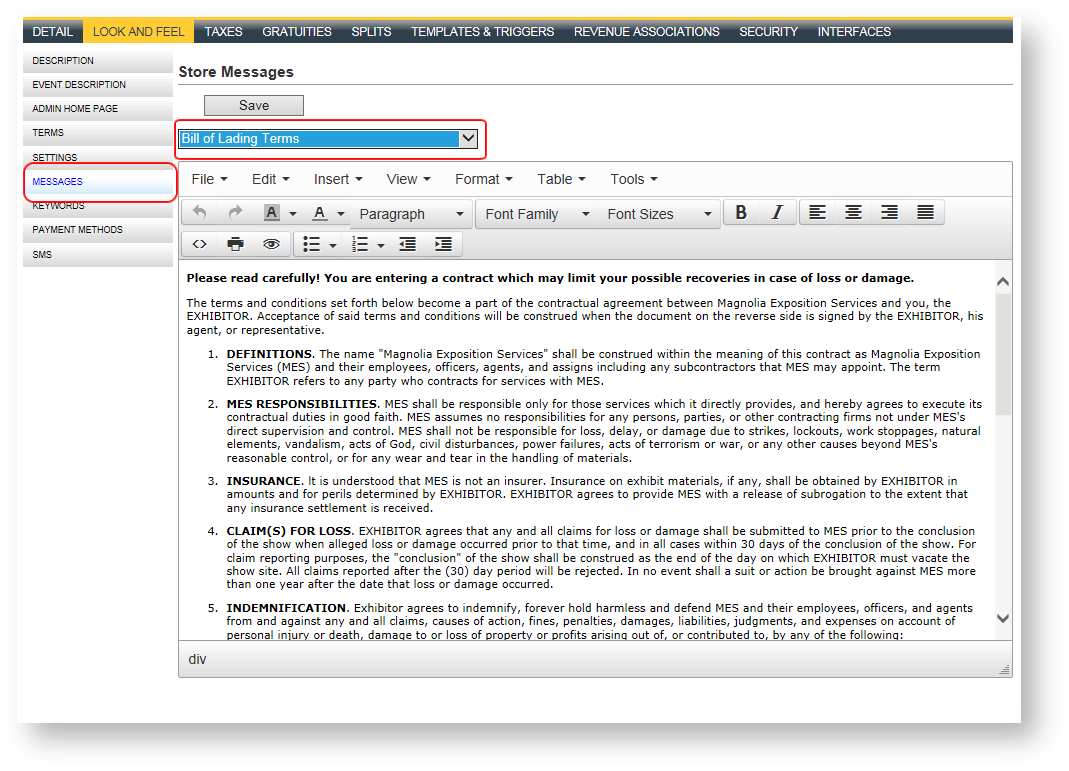This screenshot has width=1069, height=771.
Task: Increase indent of selected text
Action: point(443,244)
